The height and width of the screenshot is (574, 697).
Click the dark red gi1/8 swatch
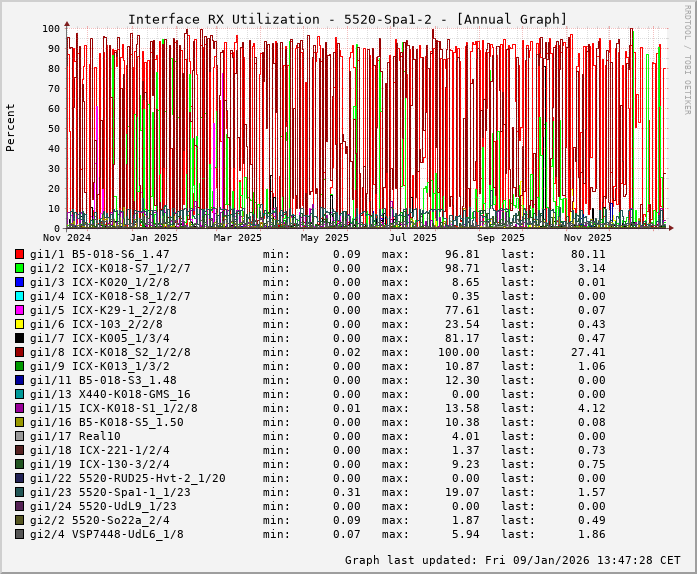click(x=19, y=352)
